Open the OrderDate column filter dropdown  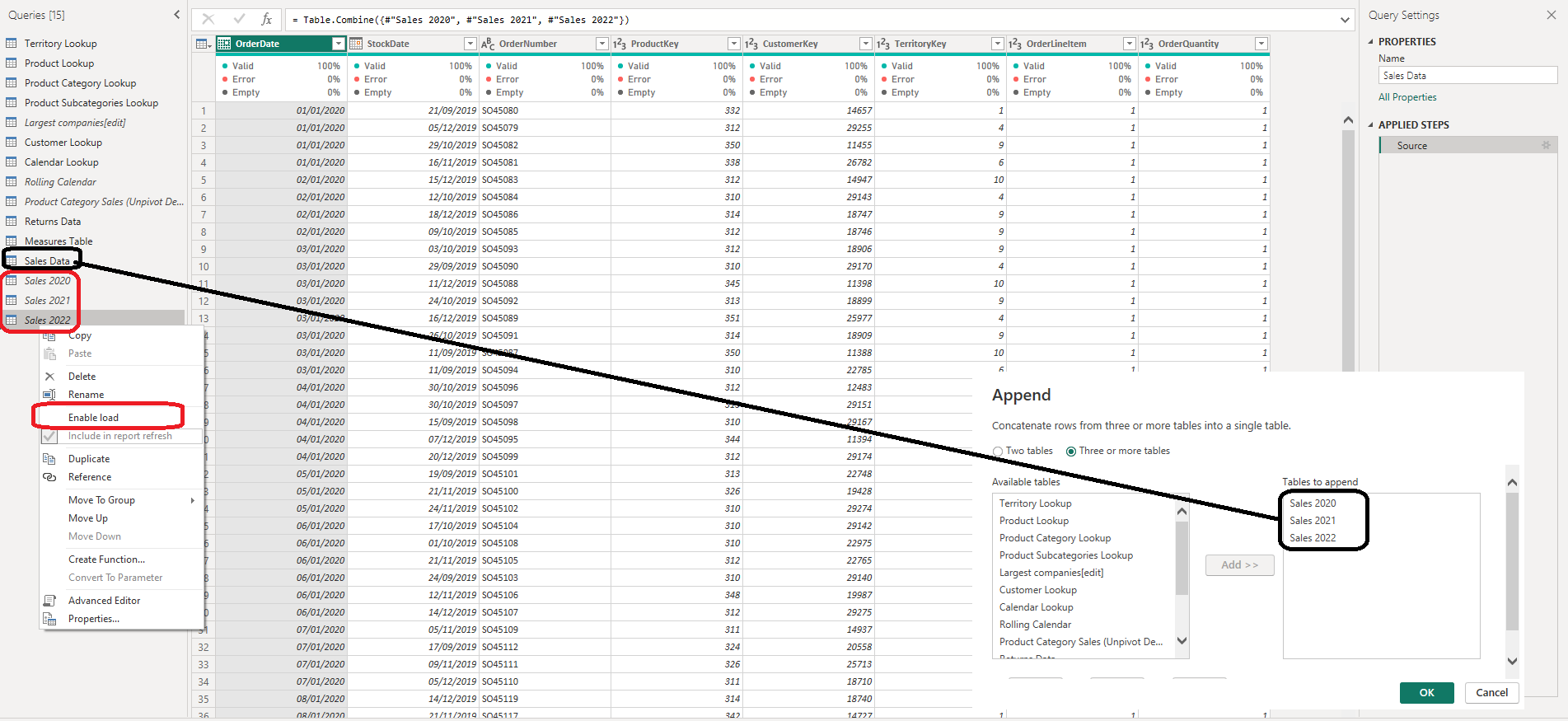pyautogui.click(x=338, y=44)
